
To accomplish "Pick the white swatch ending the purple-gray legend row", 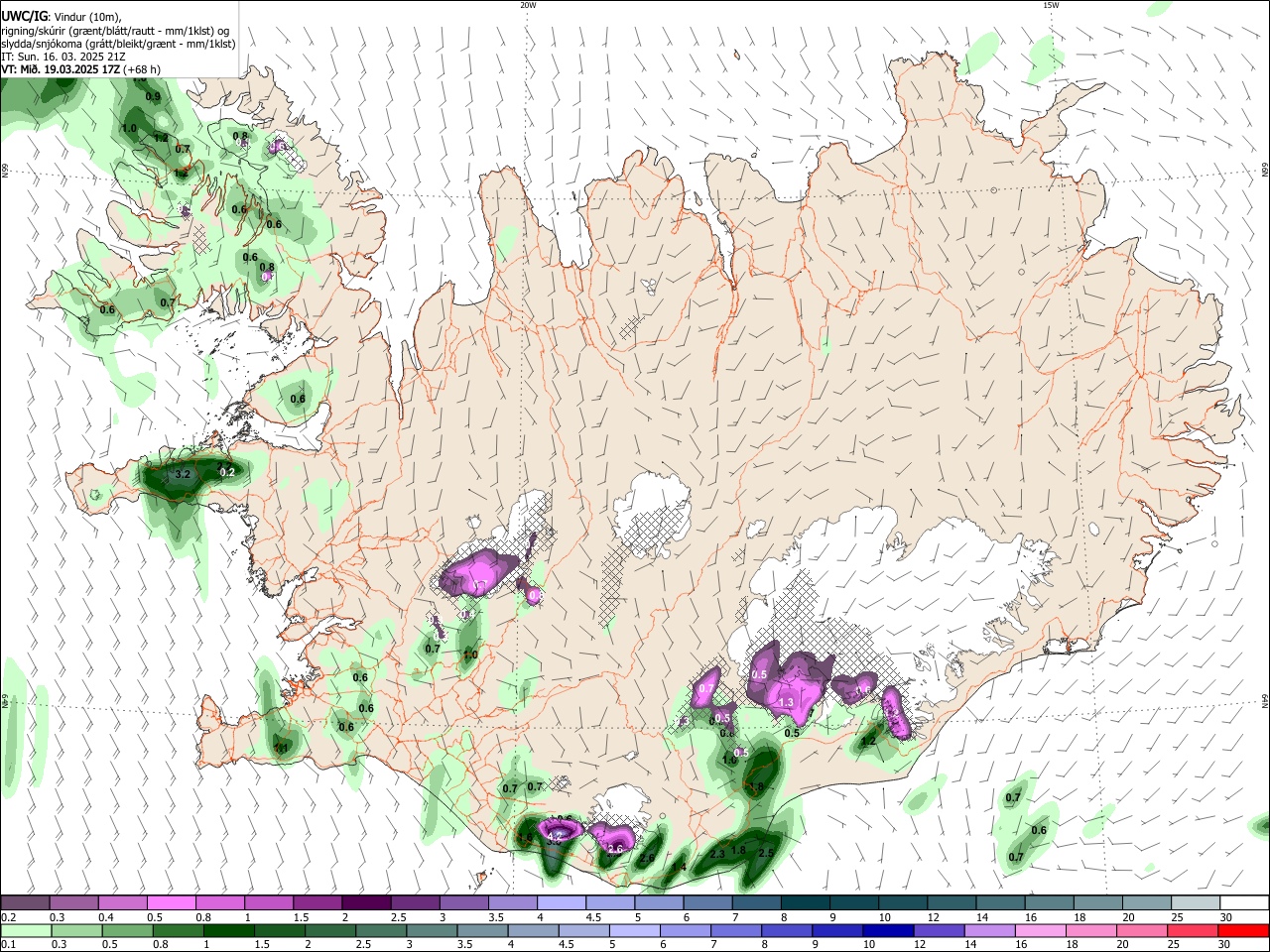I will 1242,902.
